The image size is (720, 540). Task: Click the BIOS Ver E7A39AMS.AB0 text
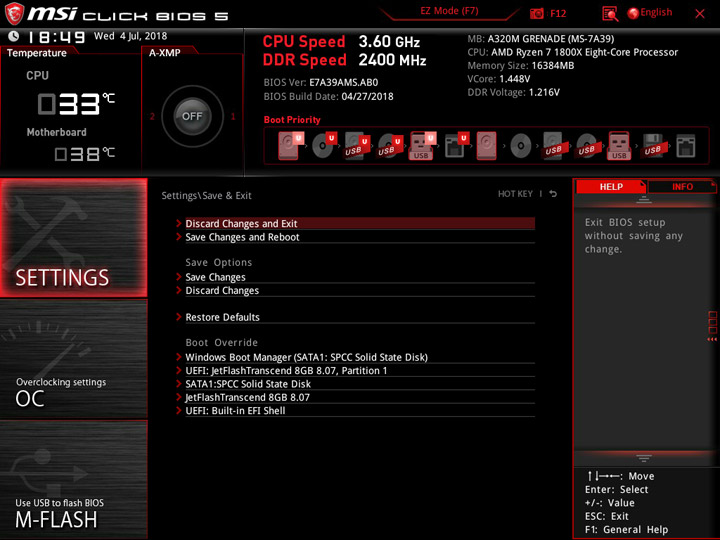tap(321, 83)
